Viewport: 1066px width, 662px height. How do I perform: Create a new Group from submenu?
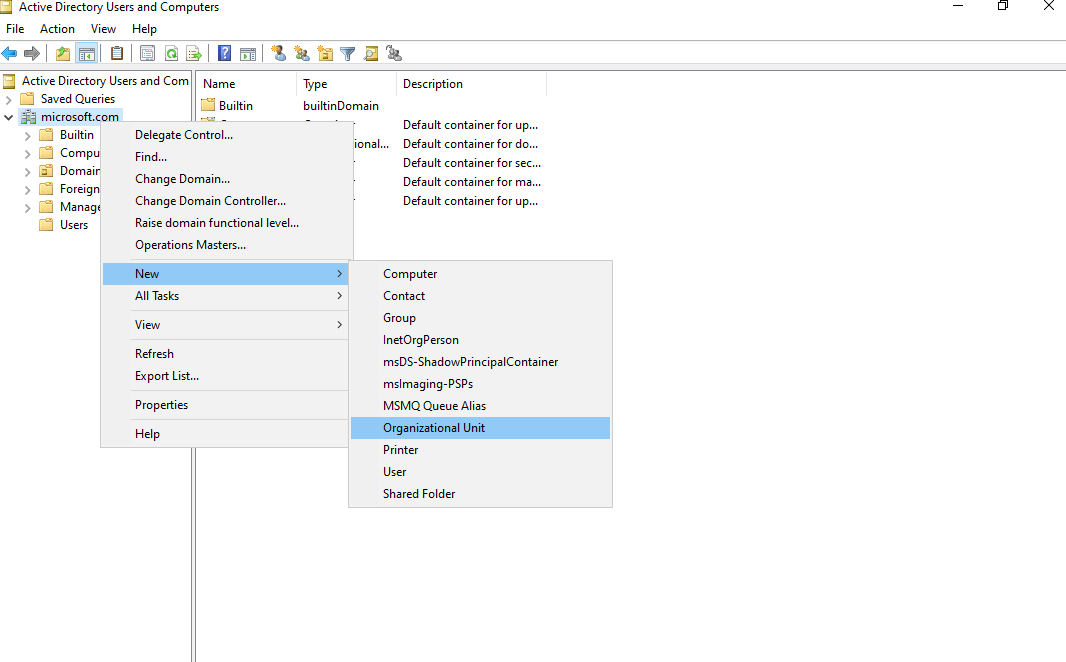481,318
